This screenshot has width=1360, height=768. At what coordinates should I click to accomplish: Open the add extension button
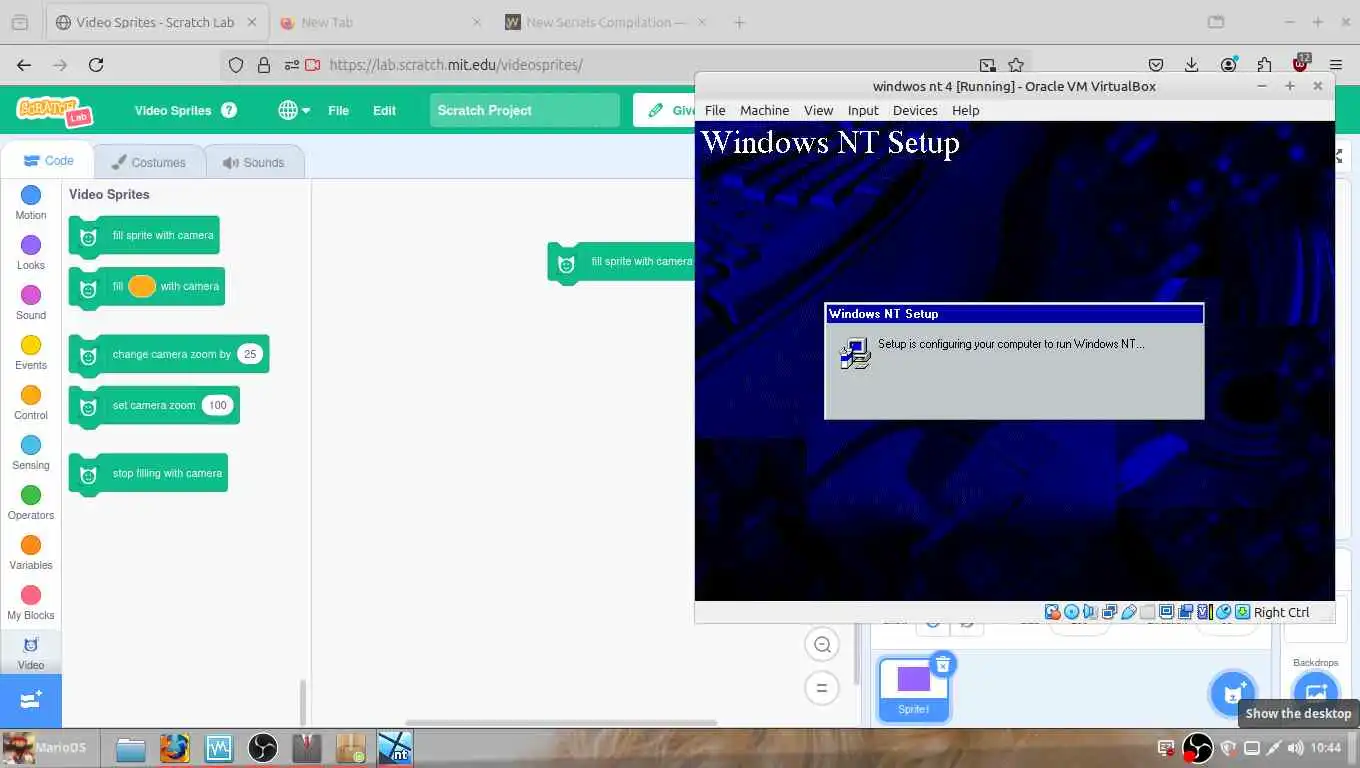[x=31, y=701]
